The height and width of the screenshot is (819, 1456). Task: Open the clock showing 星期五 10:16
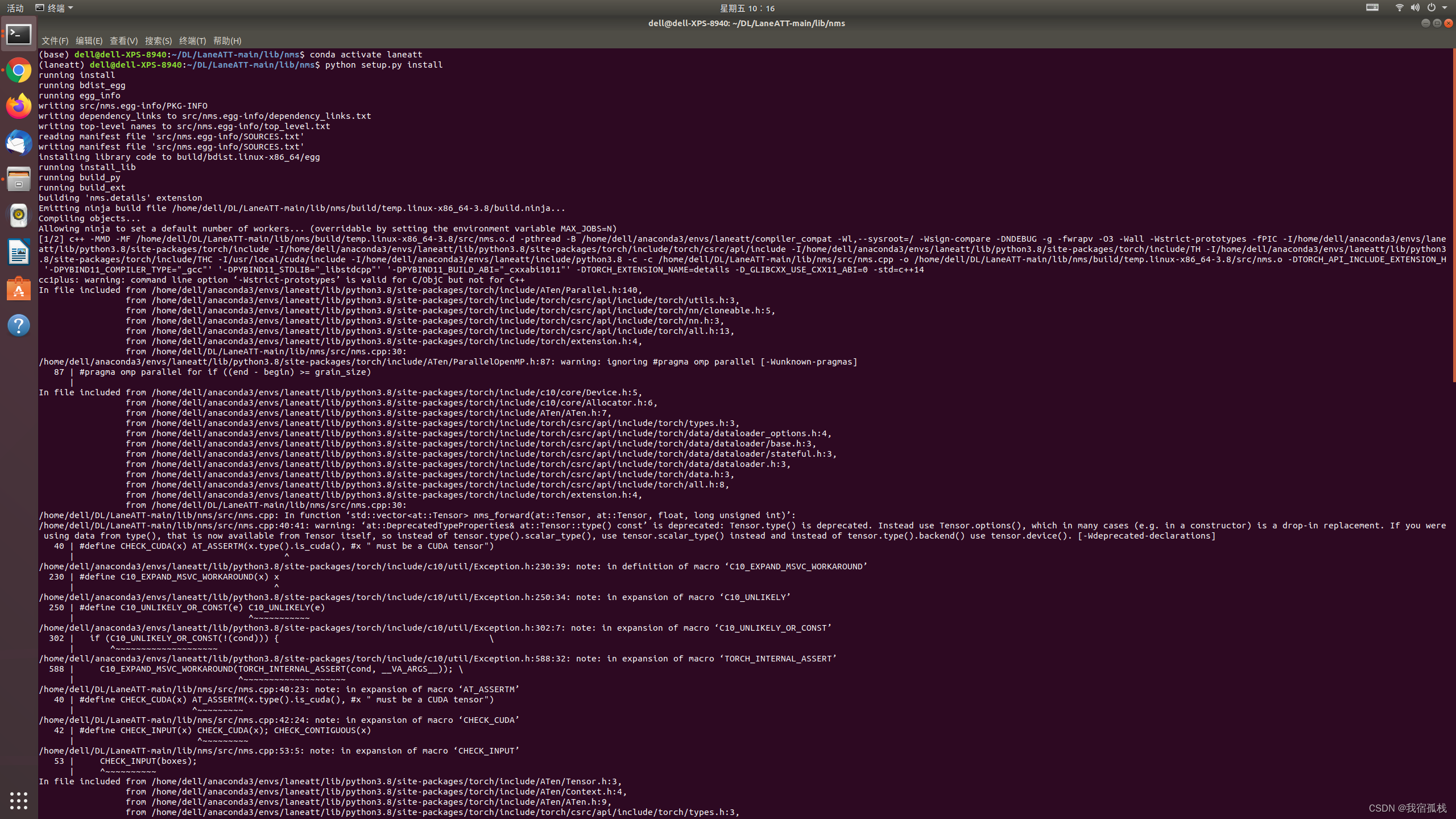pyautogui.click(x=747, y=8)
